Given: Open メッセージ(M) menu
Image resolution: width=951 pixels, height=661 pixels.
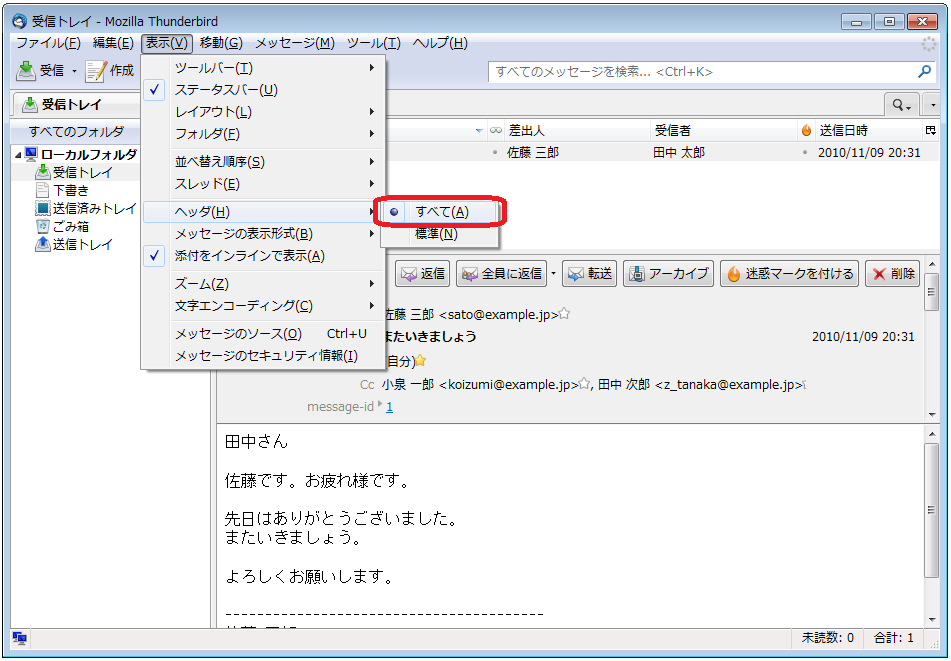Looking at the screenshot, I should [295, 43].
